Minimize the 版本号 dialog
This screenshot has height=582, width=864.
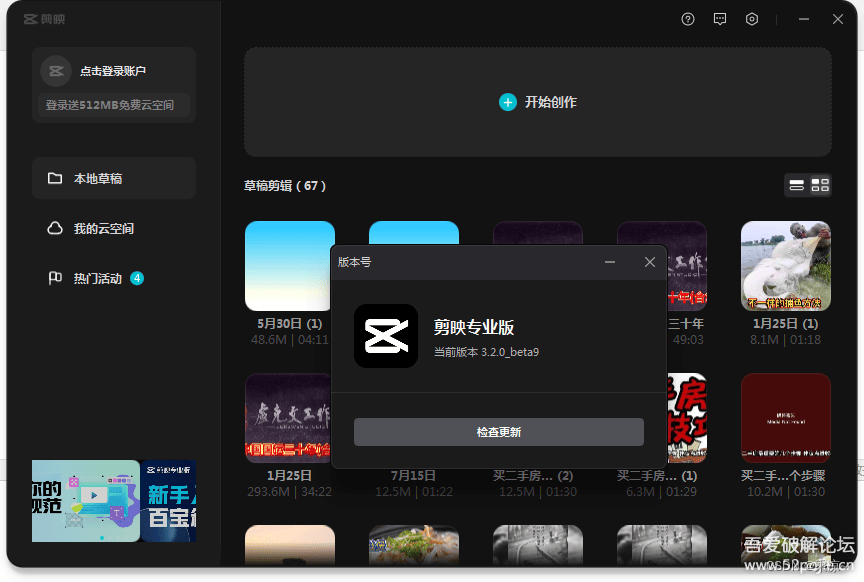click(610, 262)
